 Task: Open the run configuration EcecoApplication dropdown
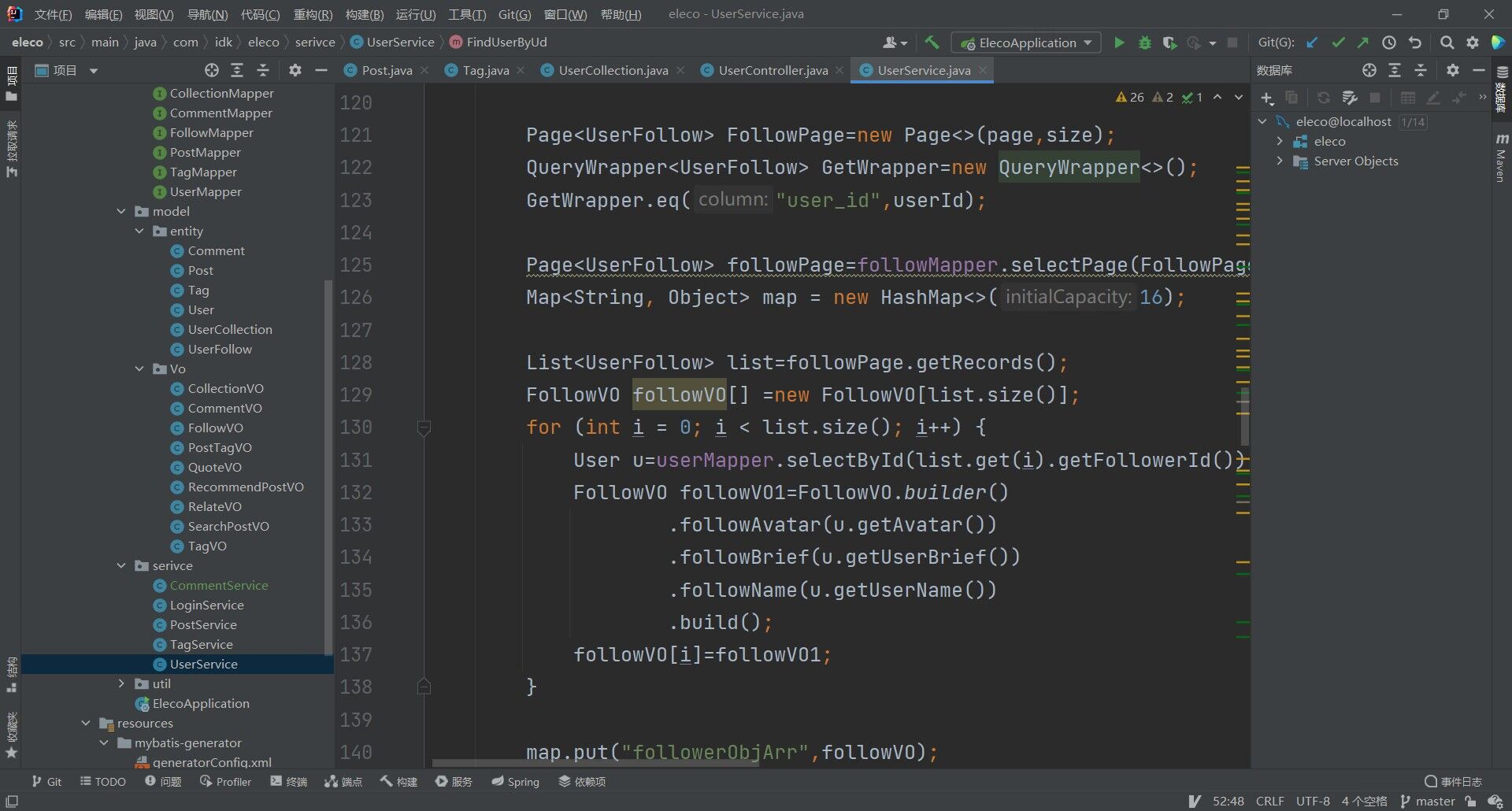point(1026,43)
